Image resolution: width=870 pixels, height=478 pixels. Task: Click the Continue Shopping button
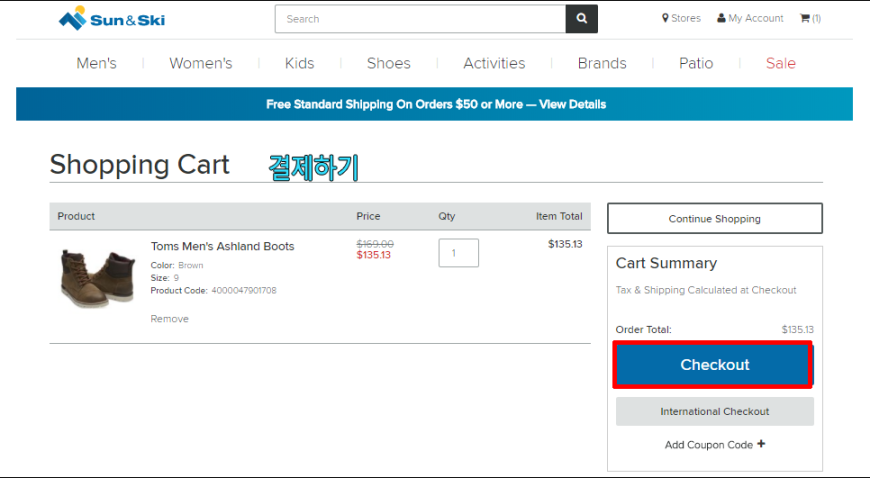point(715,218)
